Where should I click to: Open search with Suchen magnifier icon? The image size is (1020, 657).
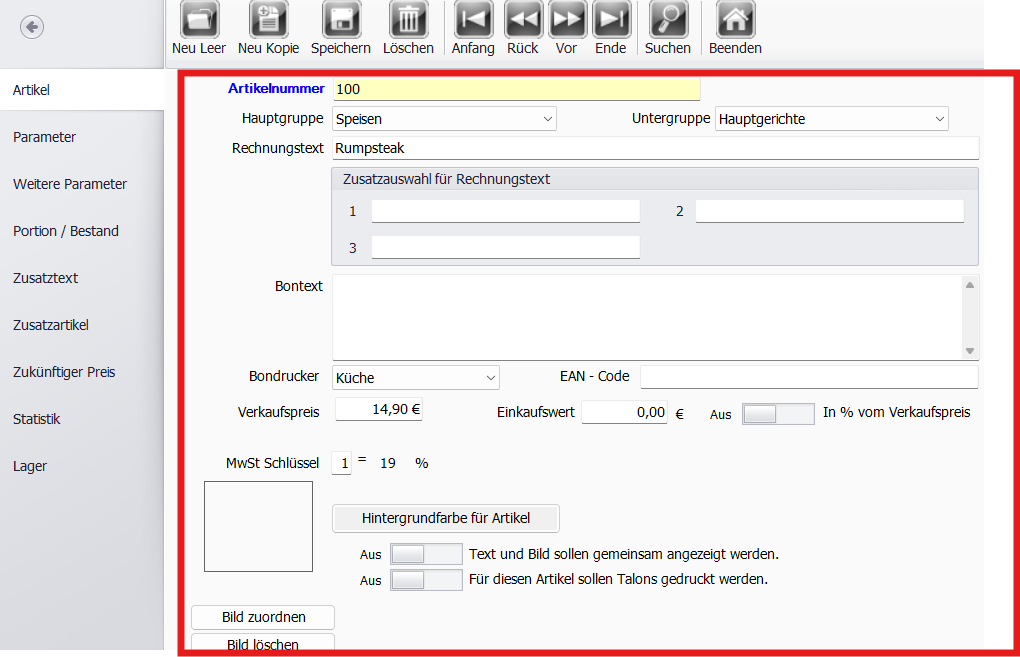tap(668, 20)
